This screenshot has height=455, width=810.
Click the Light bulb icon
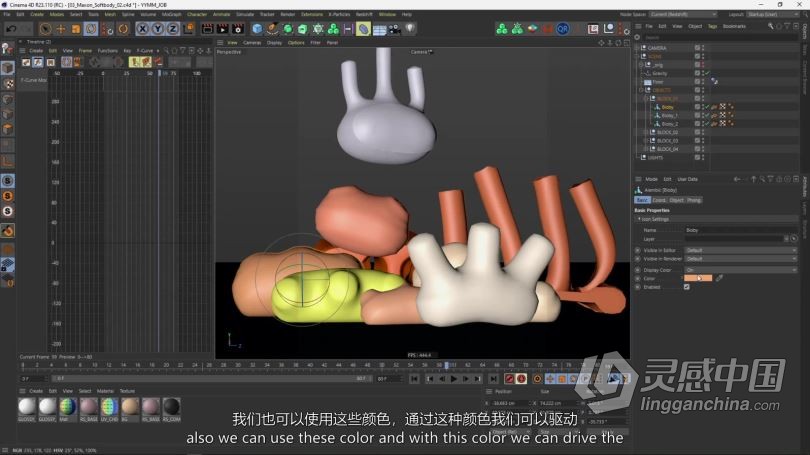[x=410, y=29]
